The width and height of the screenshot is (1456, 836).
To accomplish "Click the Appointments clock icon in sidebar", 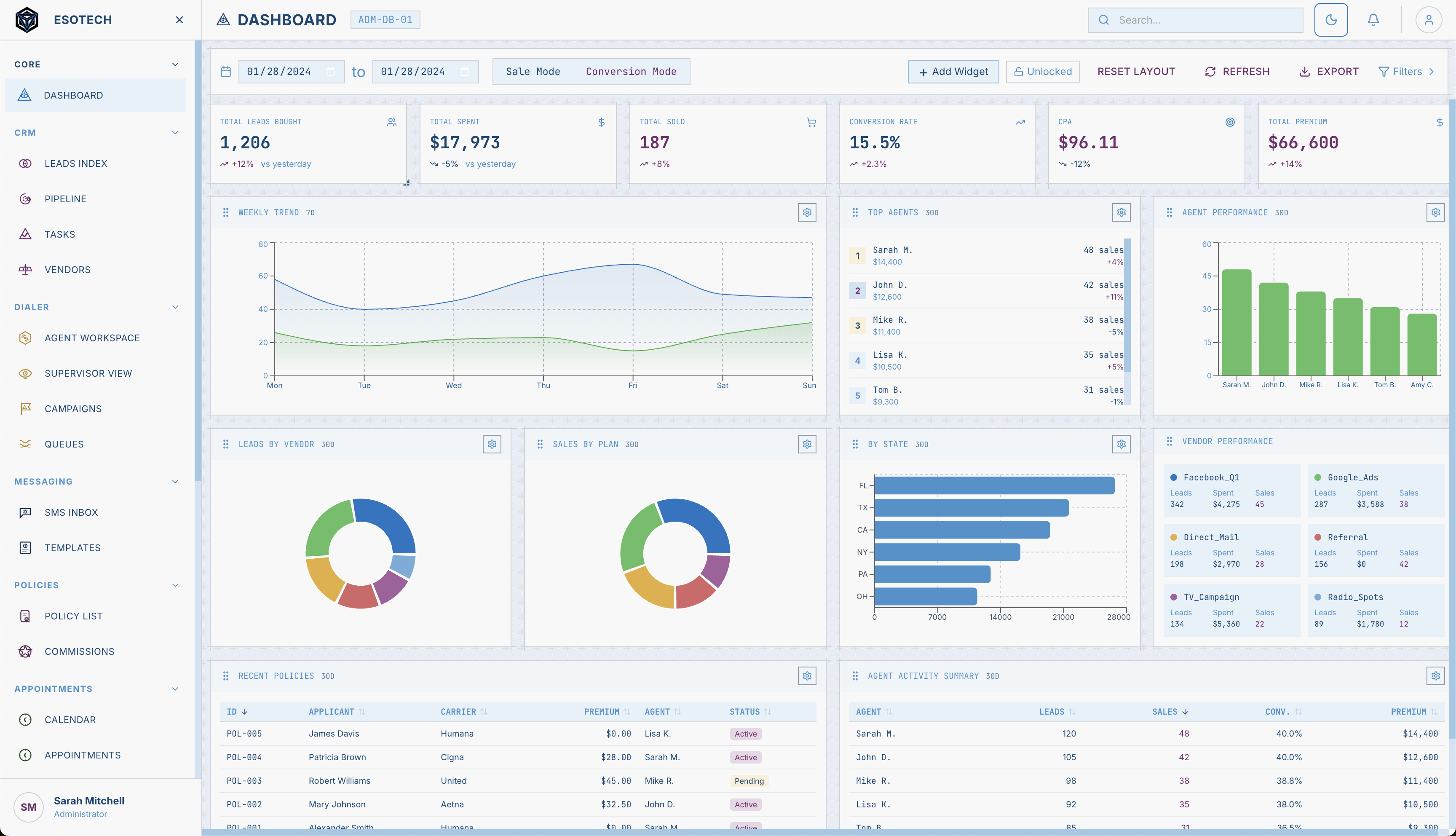I will click(25, 756).
